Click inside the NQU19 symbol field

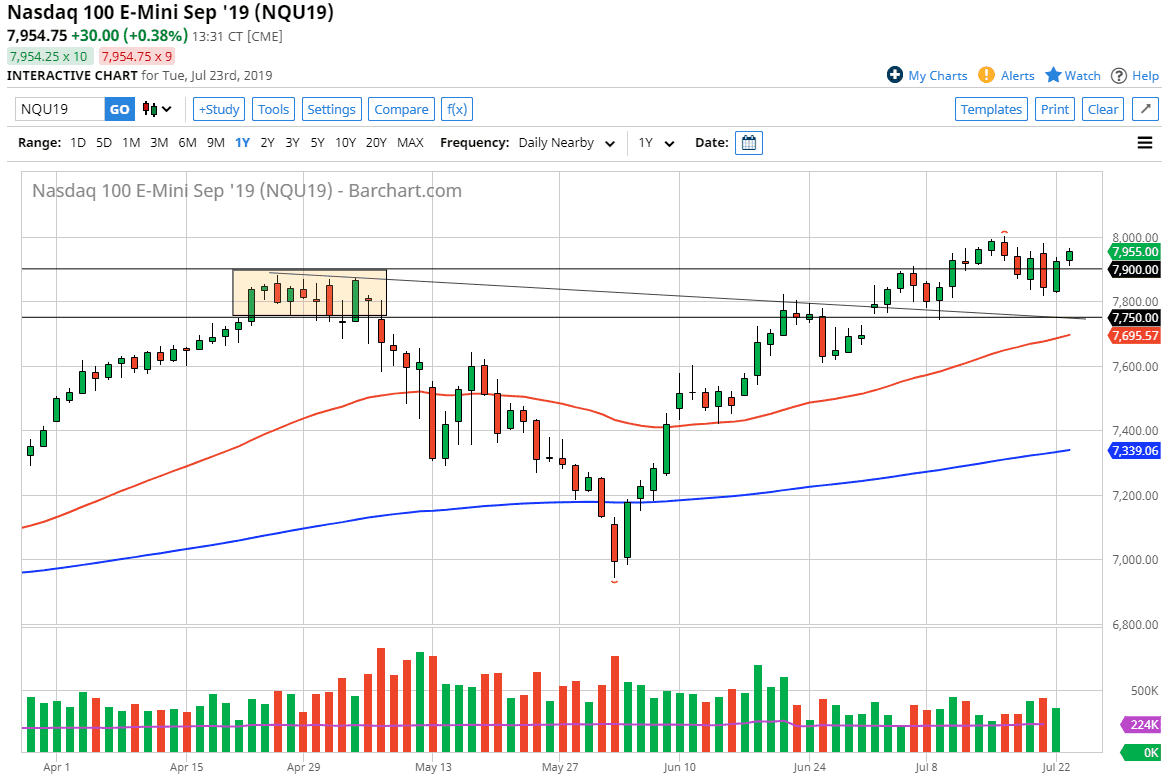pyautogui.click(x=55, y=108)
